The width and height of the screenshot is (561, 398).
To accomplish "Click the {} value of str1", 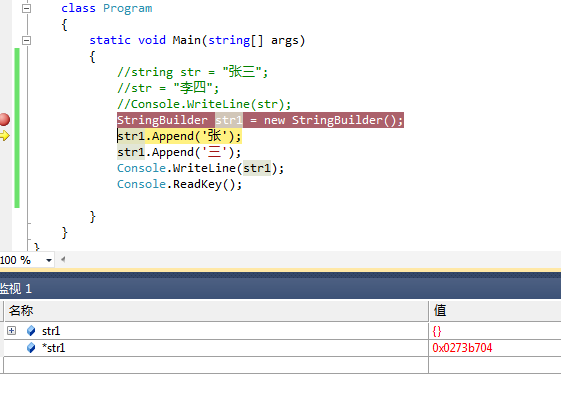I will click(x=436, y=331).
